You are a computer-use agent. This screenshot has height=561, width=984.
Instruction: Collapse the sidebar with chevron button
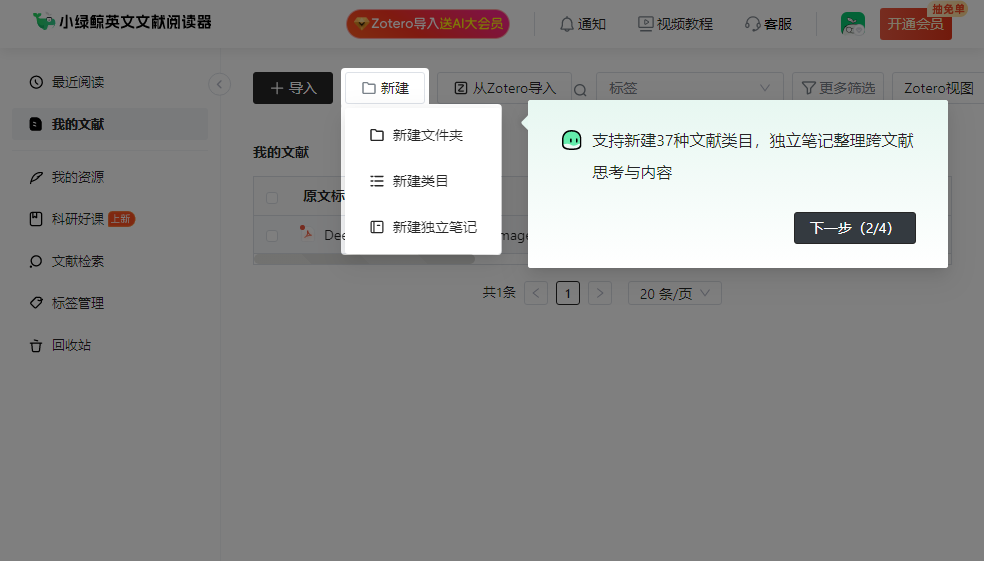pyautogui.click(x=220, y=84)
